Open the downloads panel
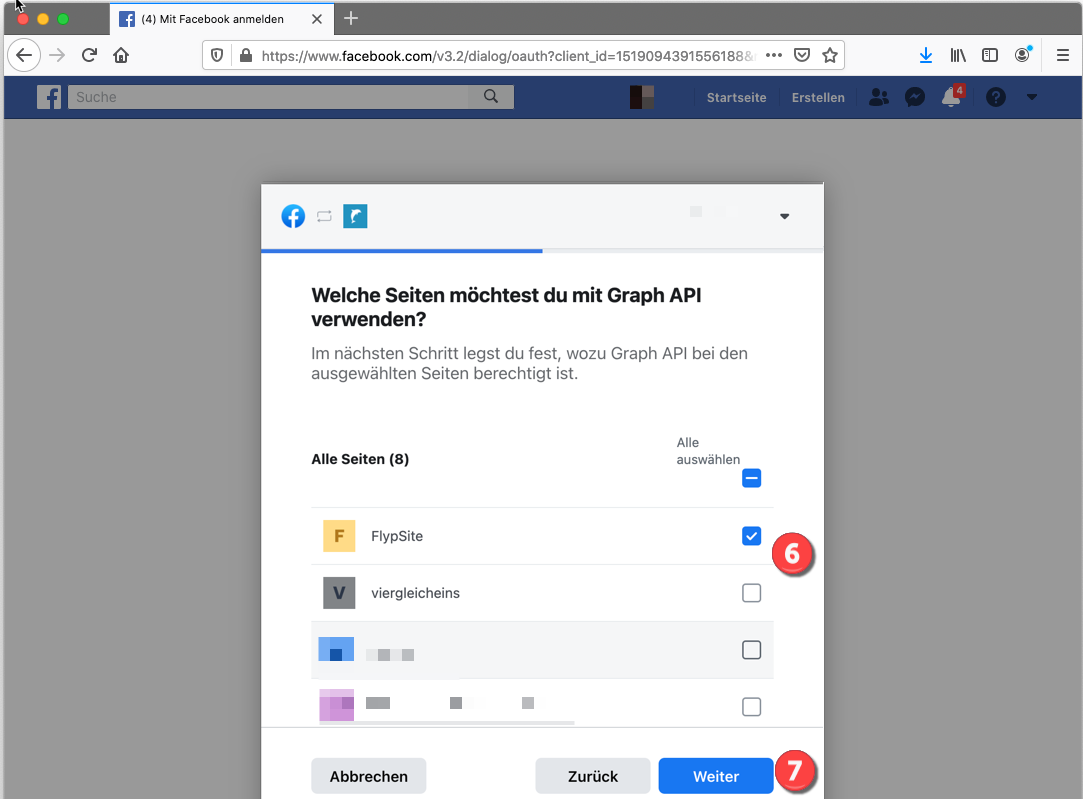This screenshot has height=799, width=1083. click(926, 55)
